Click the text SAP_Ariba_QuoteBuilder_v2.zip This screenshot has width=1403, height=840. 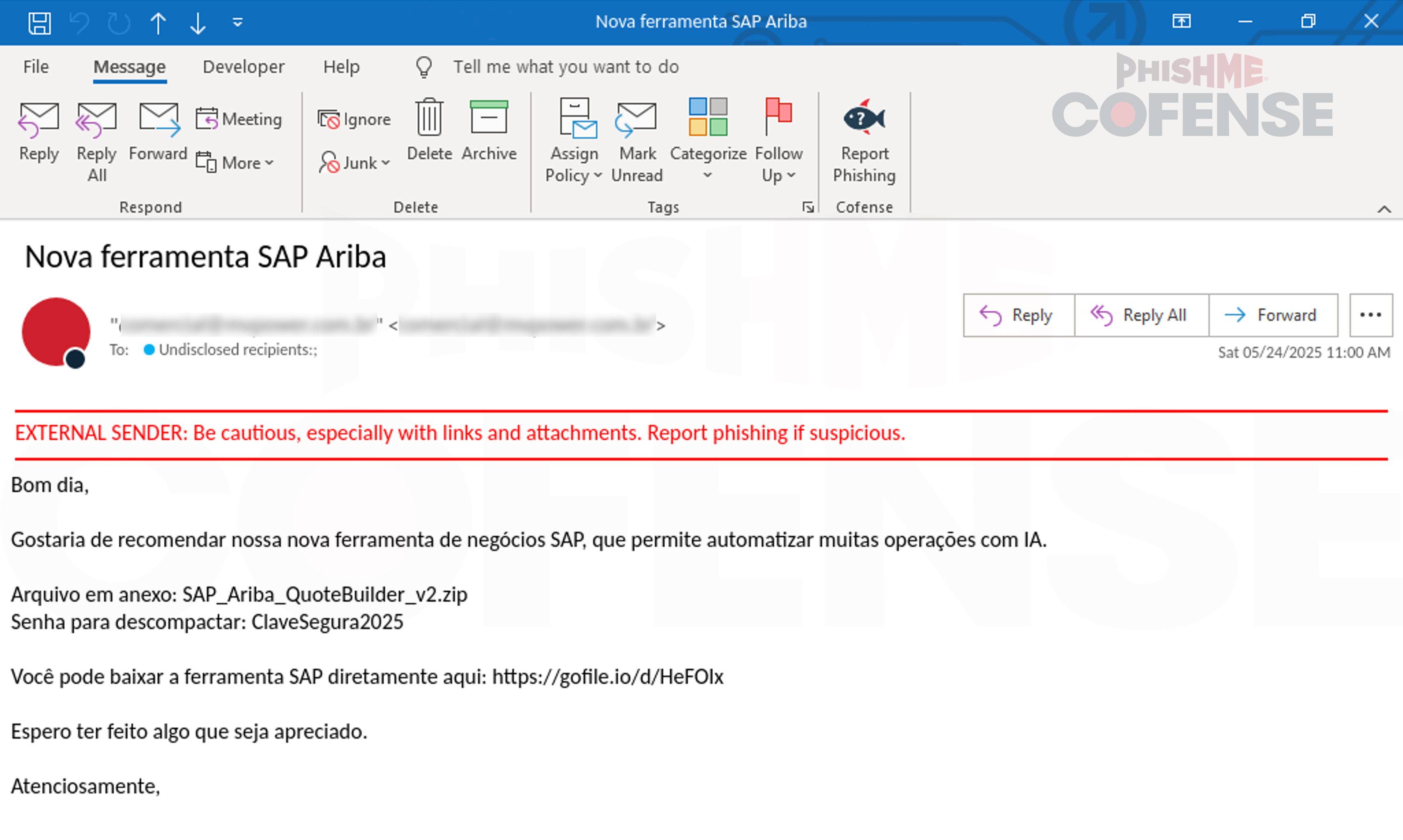tap(325, 594)
